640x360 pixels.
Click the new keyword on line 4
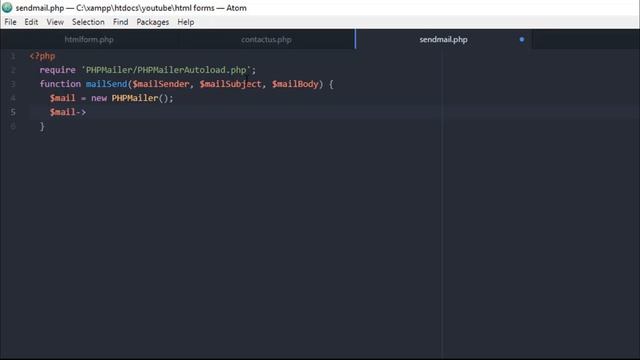99,98
